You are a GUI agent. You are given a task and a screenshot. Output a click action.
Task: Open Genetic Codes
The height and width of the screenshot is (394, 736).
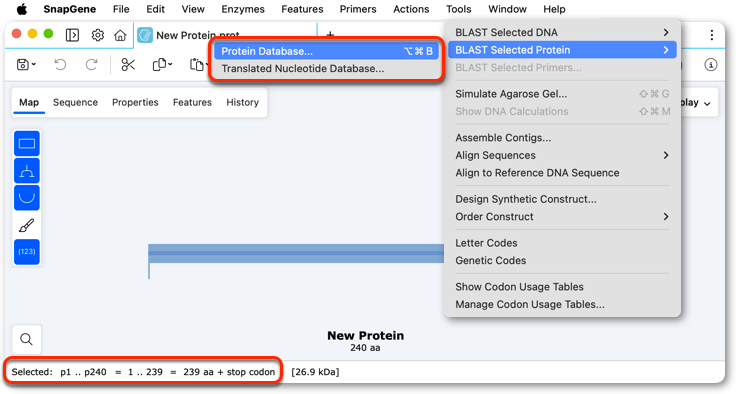point(562,260)
